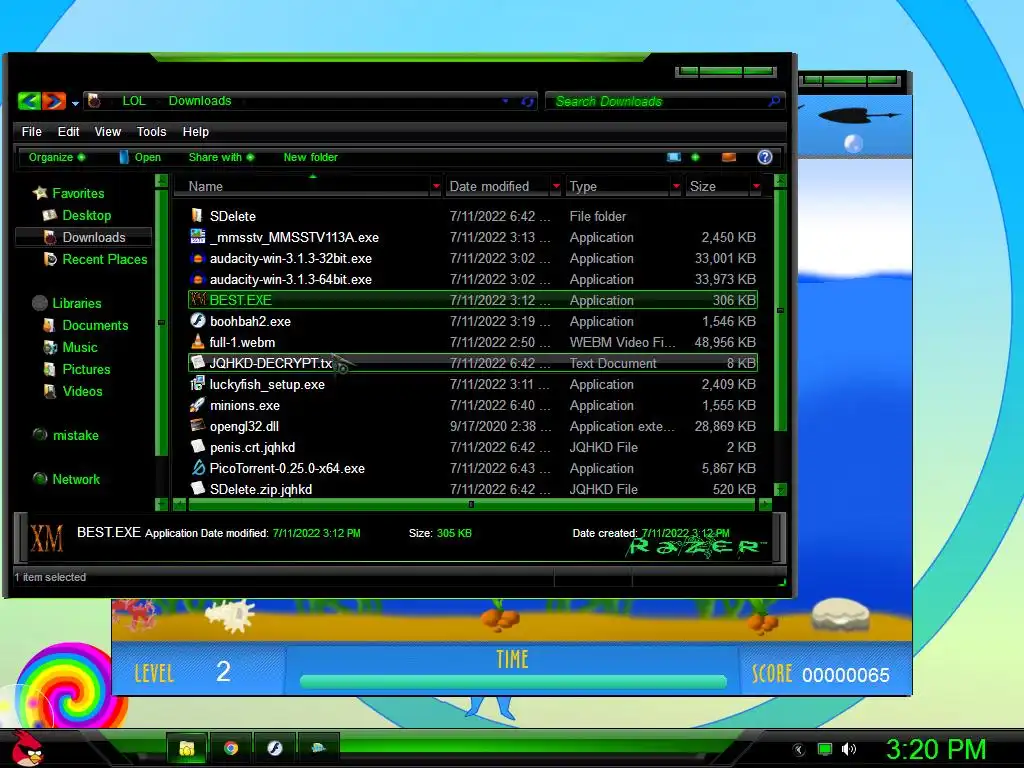Image resolution: width=1024 pixels, height=768 pixels.
Task: Click the change view icon
Action: pyautogui.click(x=674, y=157)
